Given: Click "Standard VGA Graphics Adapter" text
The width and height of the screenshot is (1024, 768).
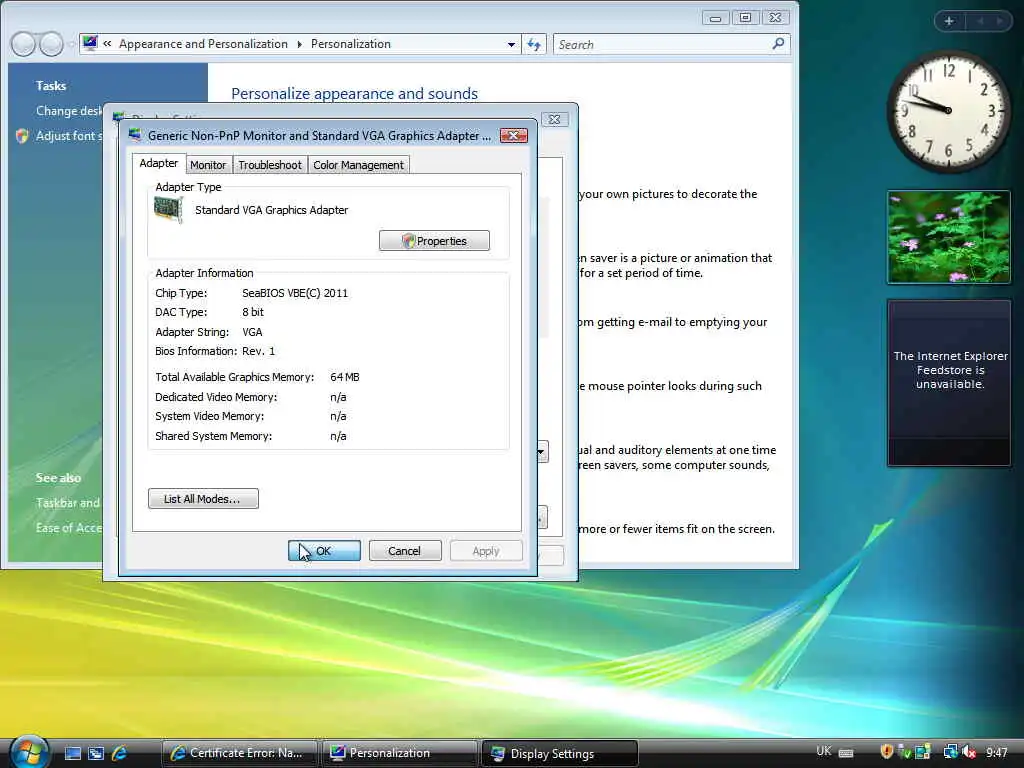Looking at the screenshot, I should 272,210.
